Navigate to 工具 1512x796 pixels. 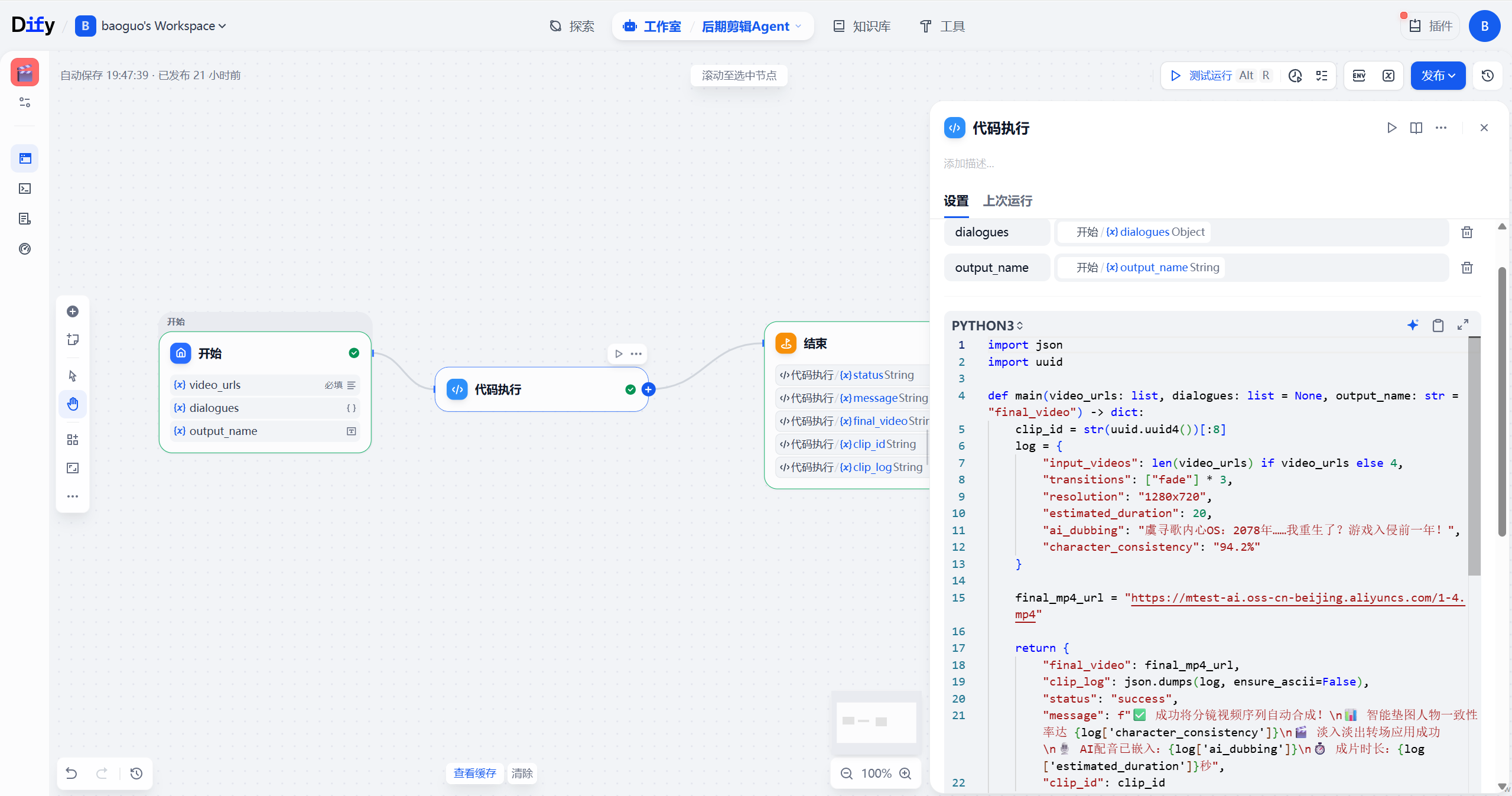tap(942, 26)
